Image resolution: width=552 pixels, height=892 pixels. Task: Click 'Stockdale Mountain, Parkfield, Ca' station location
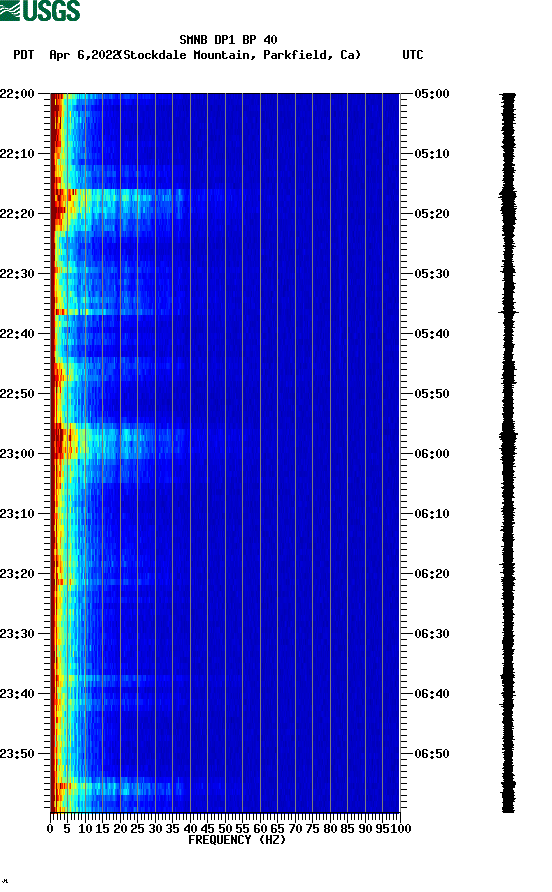tap(241, 55)
